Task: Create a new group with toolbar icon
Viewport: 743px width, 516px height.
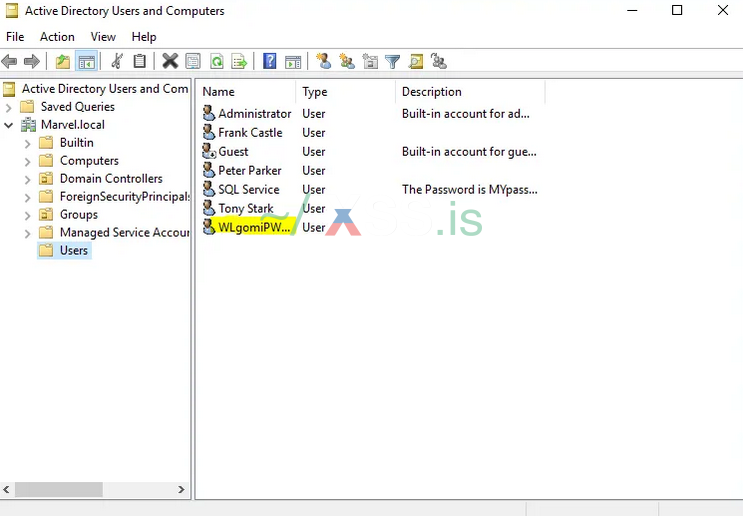Action: tap(347, 61)
